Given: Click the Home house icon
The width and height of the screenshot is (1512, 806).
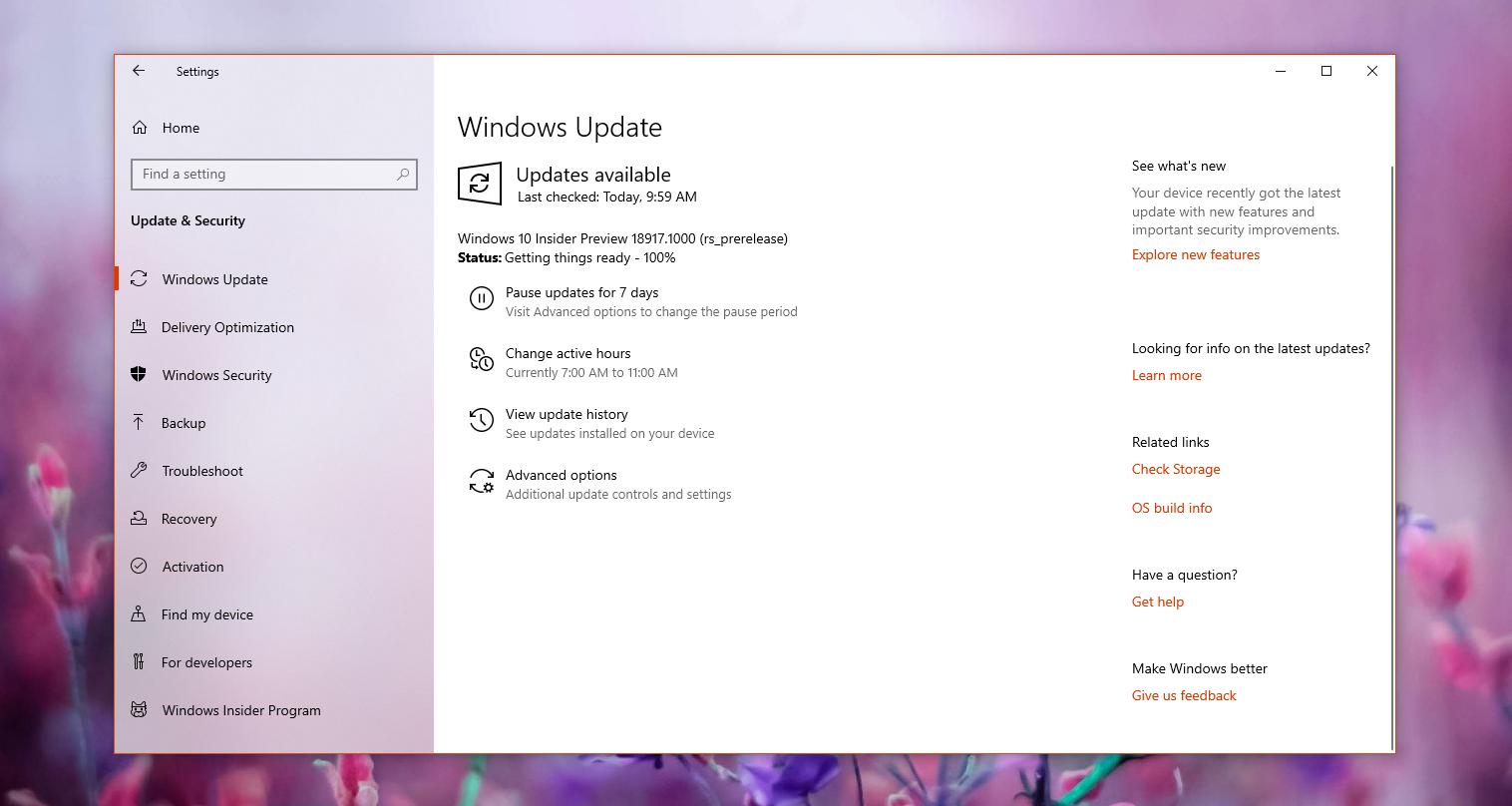Looking at the screenshot, I should coord(140,128).
